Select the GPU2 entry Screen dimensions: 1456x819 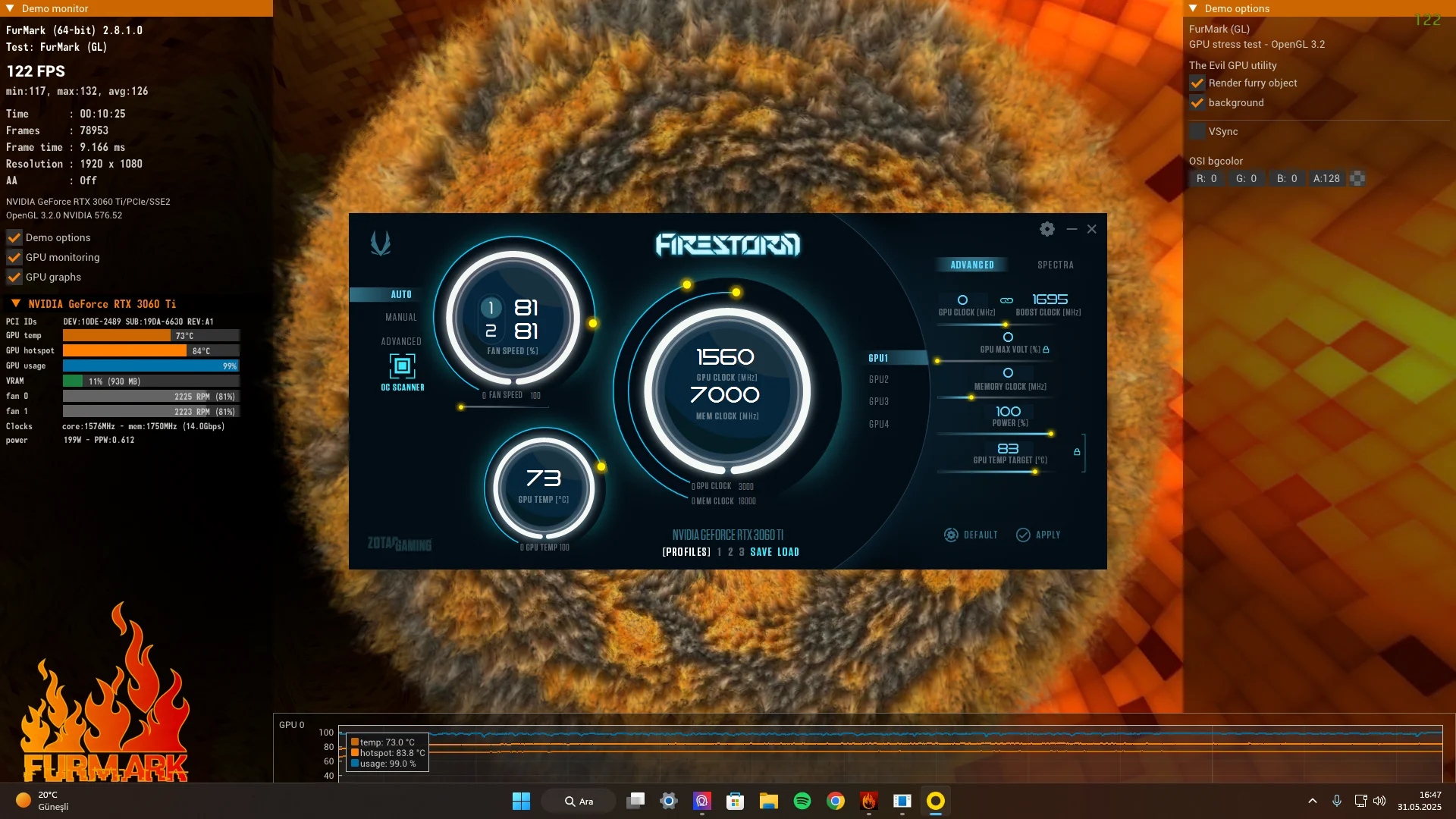coord(879,379)
